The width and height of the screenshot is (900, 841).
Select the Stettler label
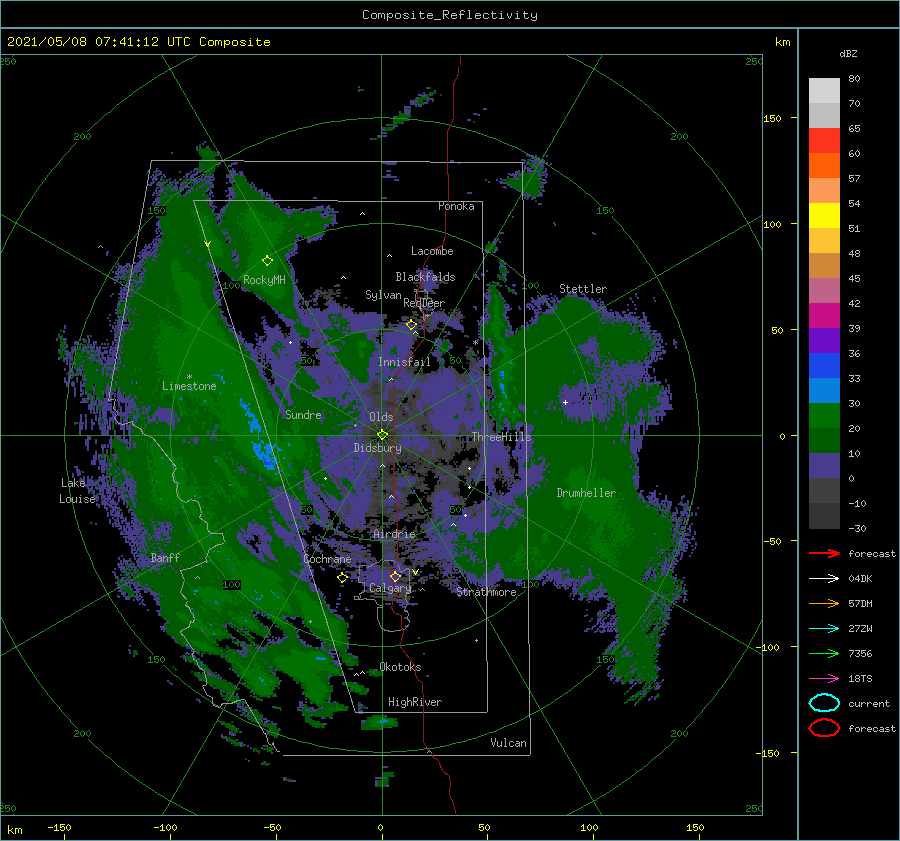pos(583,289)
